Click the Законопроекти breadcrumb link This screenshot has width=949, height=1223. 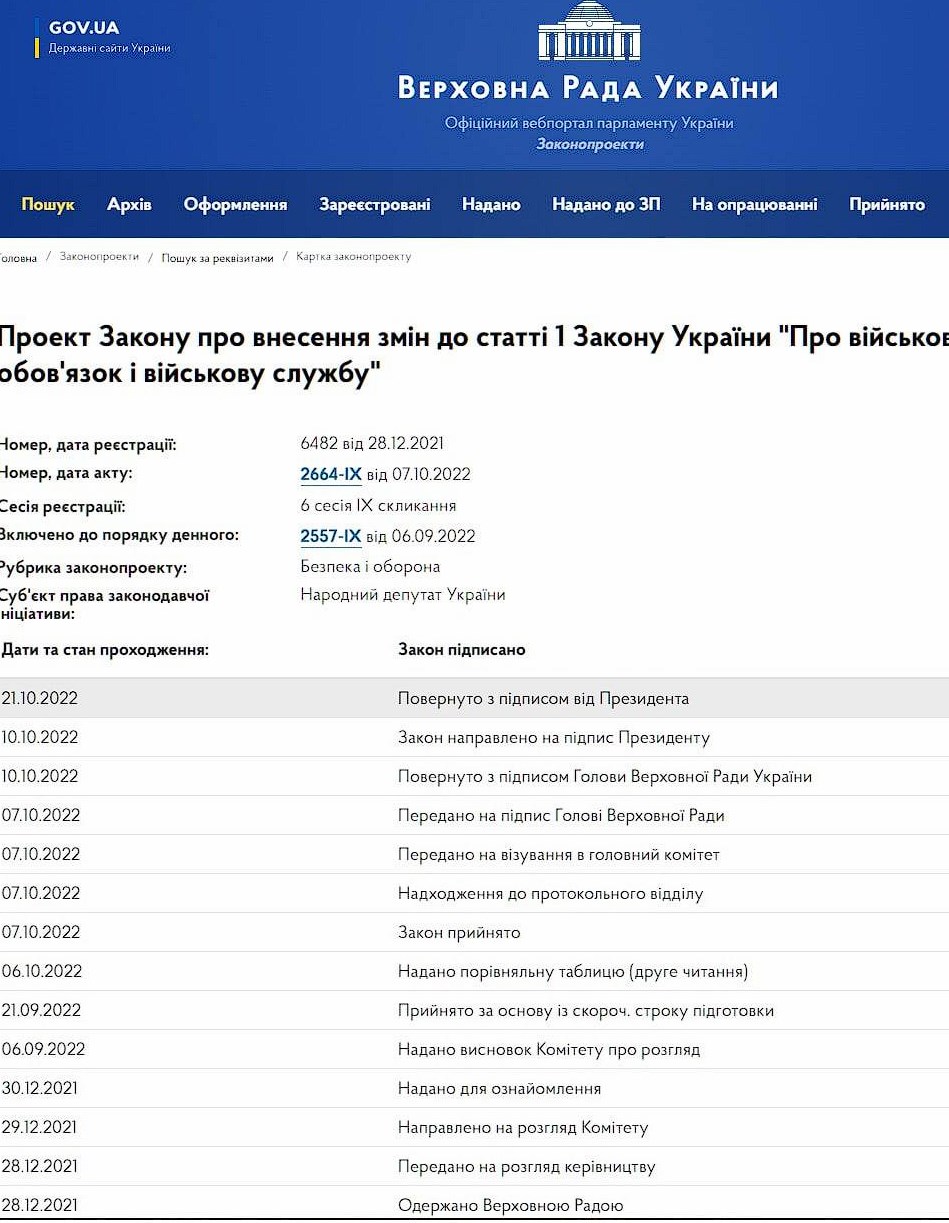pyautogui.click(x=99, y=257)
